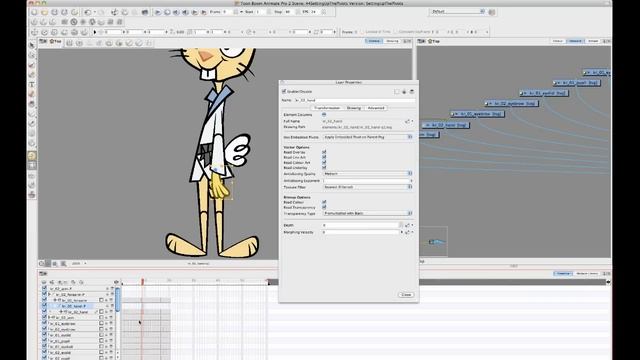This screenshot has width=640, height=360.
Task: Select the Contour Editor tool below Select tool
Action: [32, 55]
